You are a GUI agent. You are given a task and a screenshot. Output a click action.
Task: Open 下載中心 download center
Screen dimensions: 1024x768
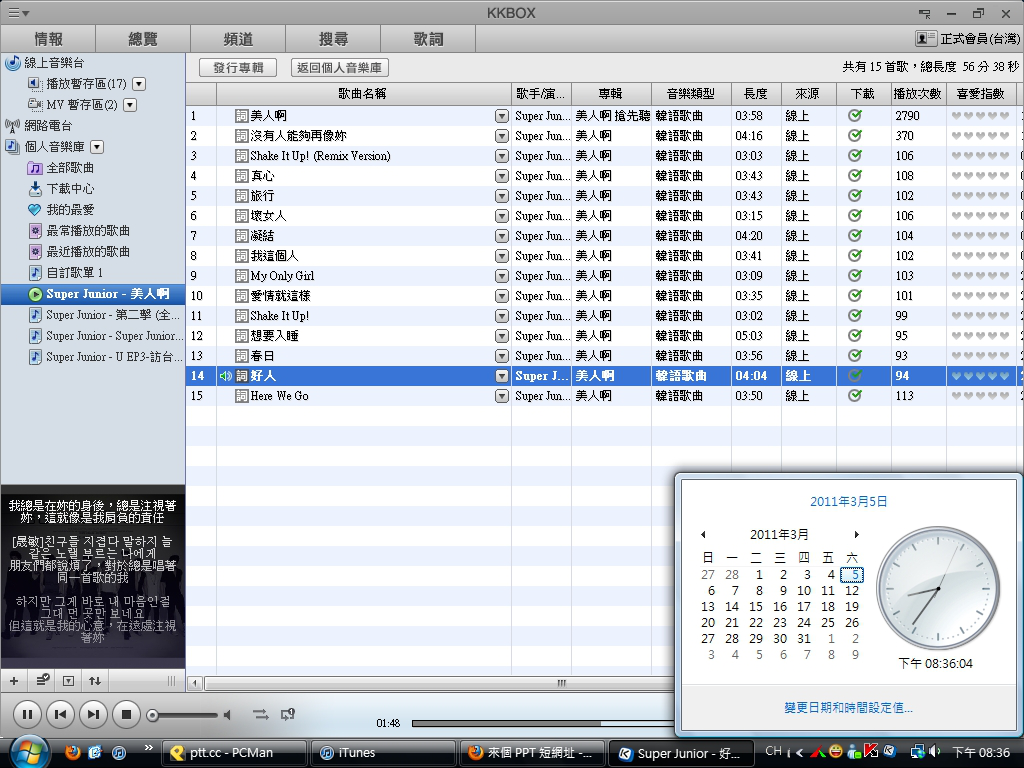(x=70, y=188)
